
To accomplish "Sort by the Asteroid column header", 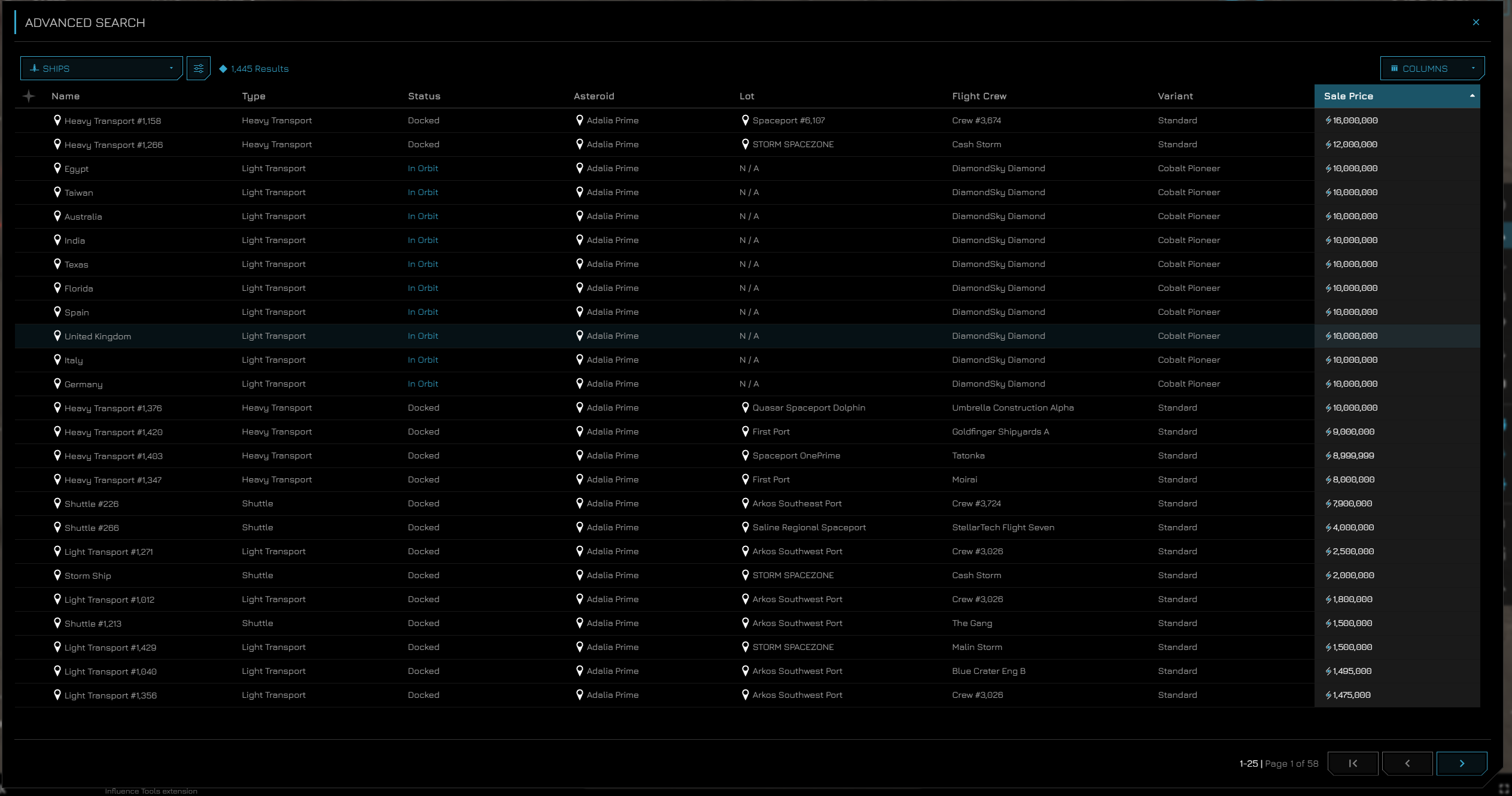I will [x=594, y=96].
